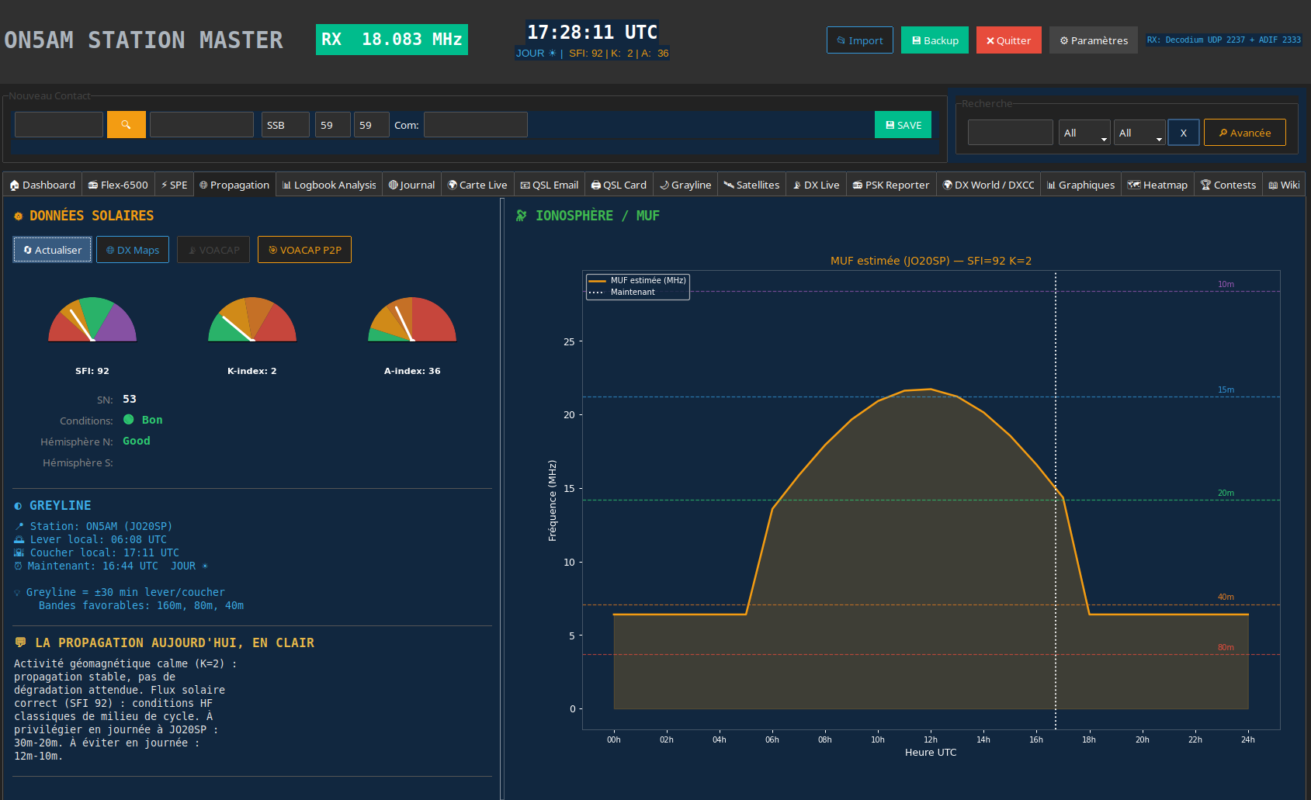Click the Recherche search input field

coord(1010,132)
